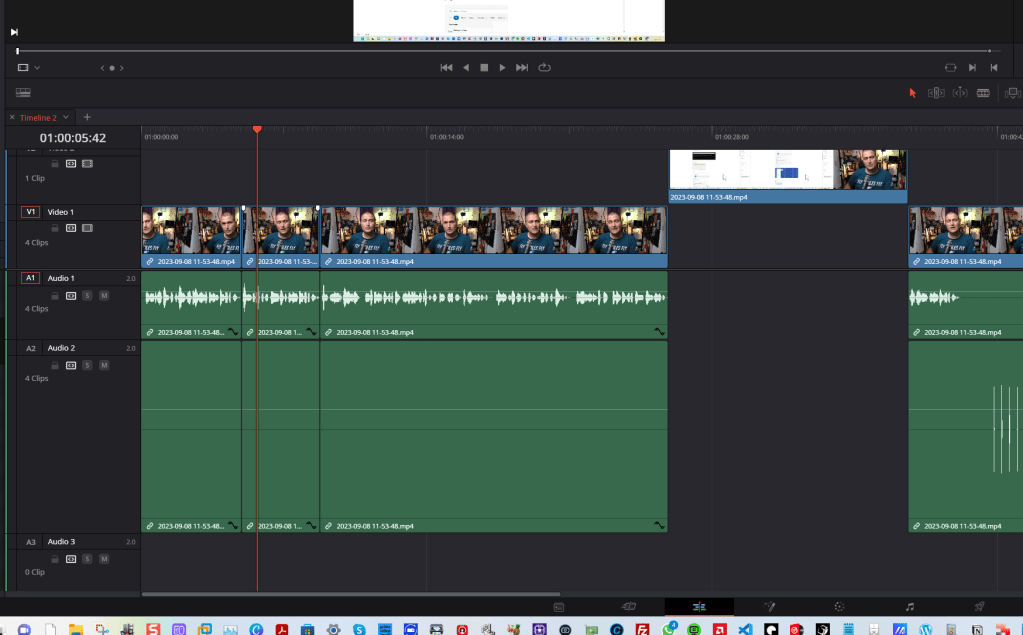Select the first clip on Video 1

191,237
